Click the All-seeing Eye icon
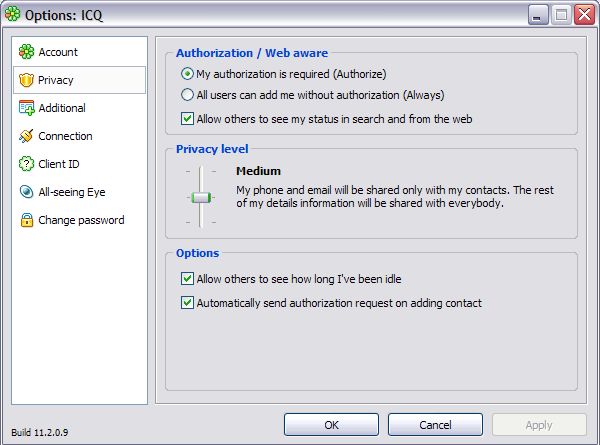This screenshot has width=600, height=445. pyautogui.click(x=26, y=192)
